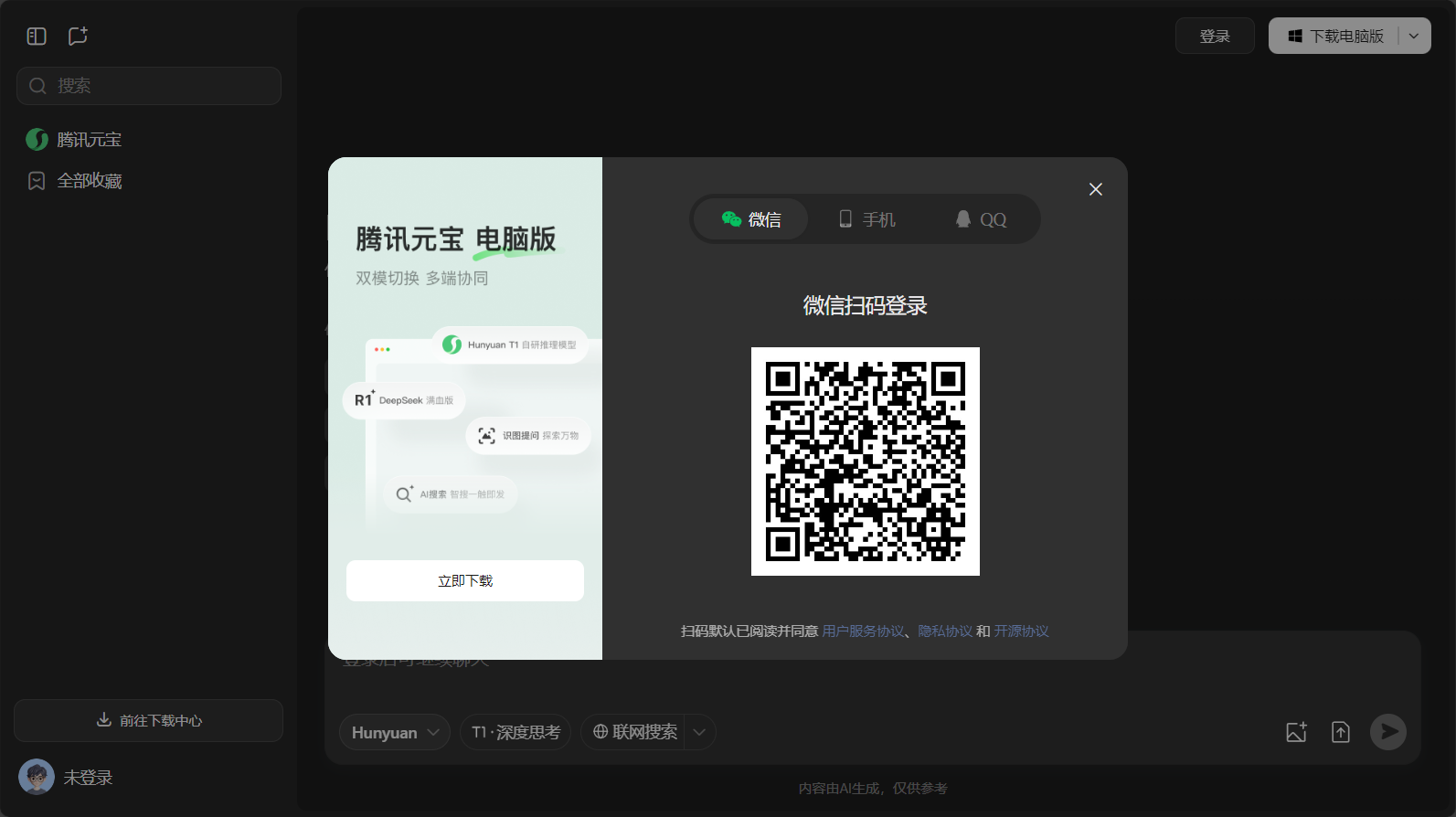Click the send message button
The image size is (1456, 817).
[1388, 732]
